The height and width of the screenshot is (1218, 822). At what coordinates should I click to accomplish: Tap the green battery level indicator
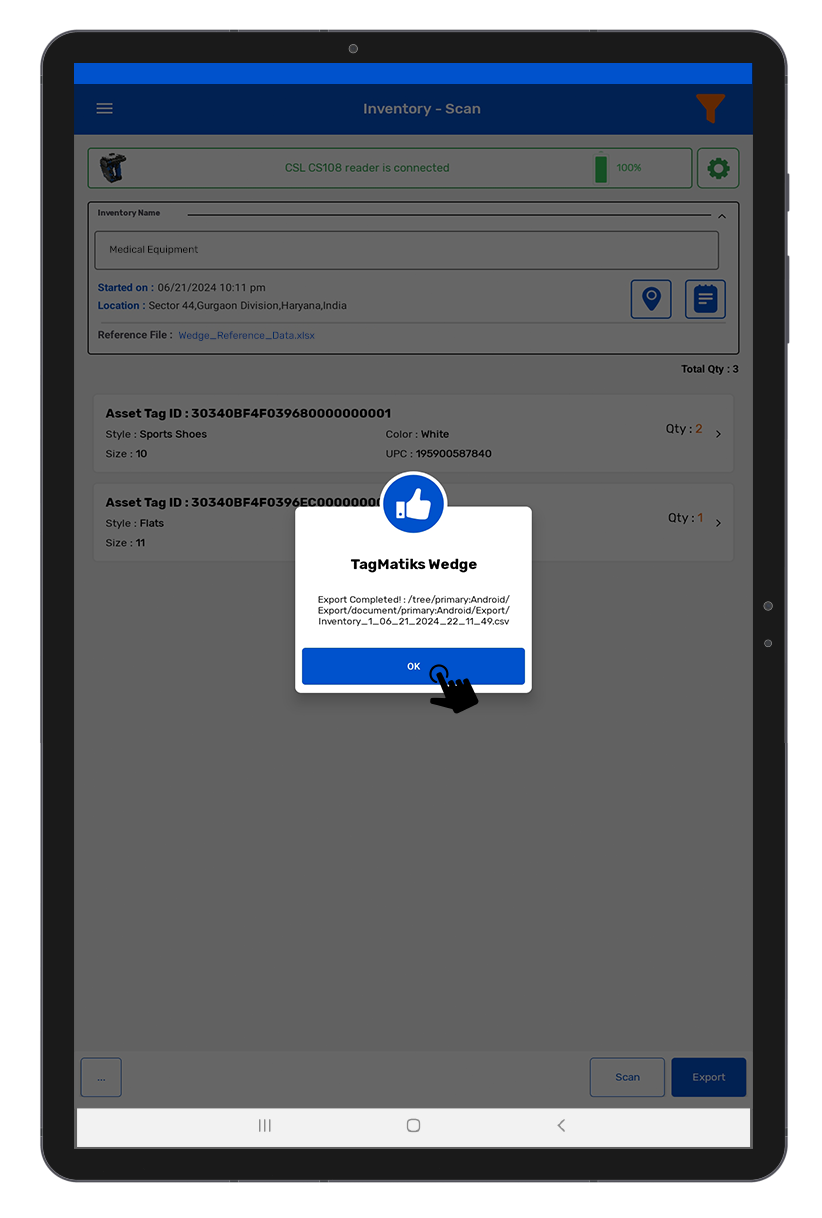(601, 168)
